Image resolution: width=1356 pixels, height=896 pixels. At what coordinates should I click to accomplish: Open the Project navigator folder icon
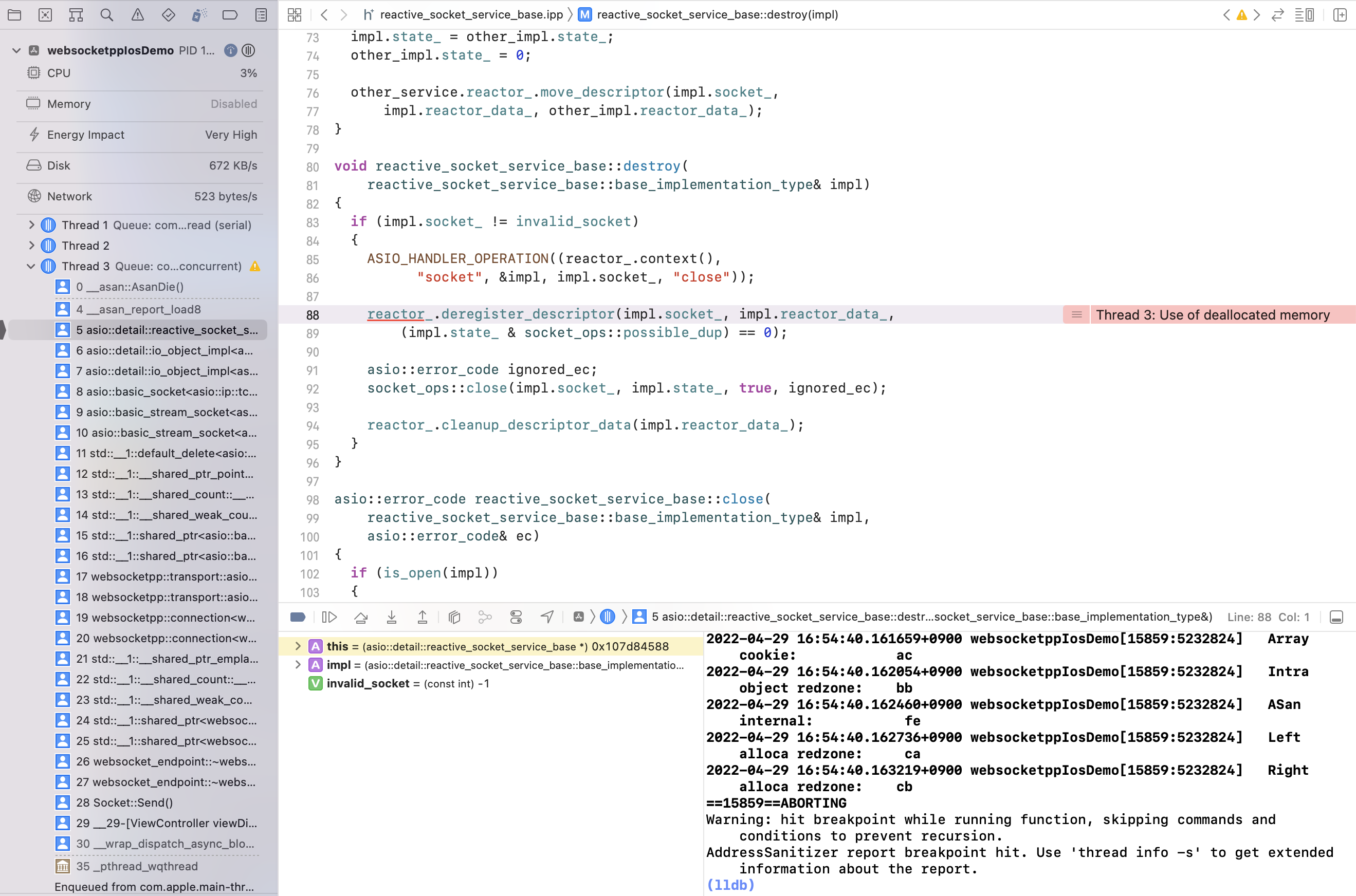click(14, 15)
